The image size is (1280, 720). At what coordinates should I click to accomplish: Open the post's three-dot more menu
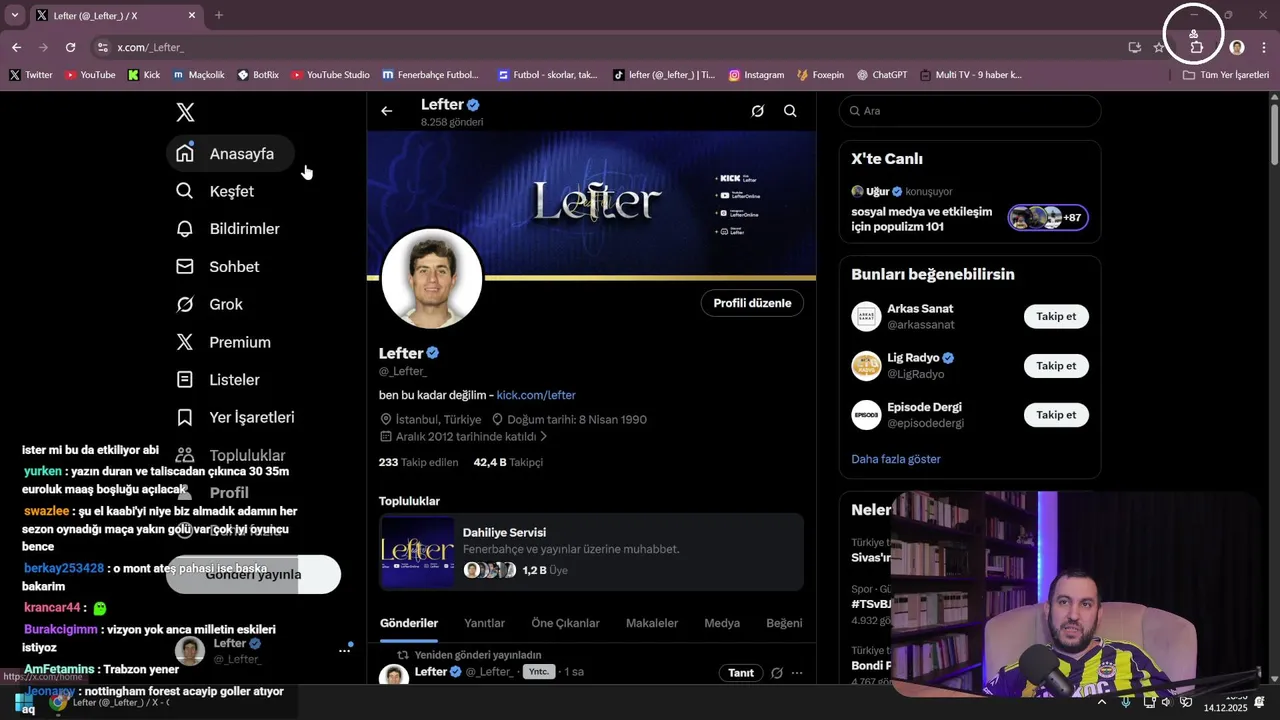pos(797,673)
